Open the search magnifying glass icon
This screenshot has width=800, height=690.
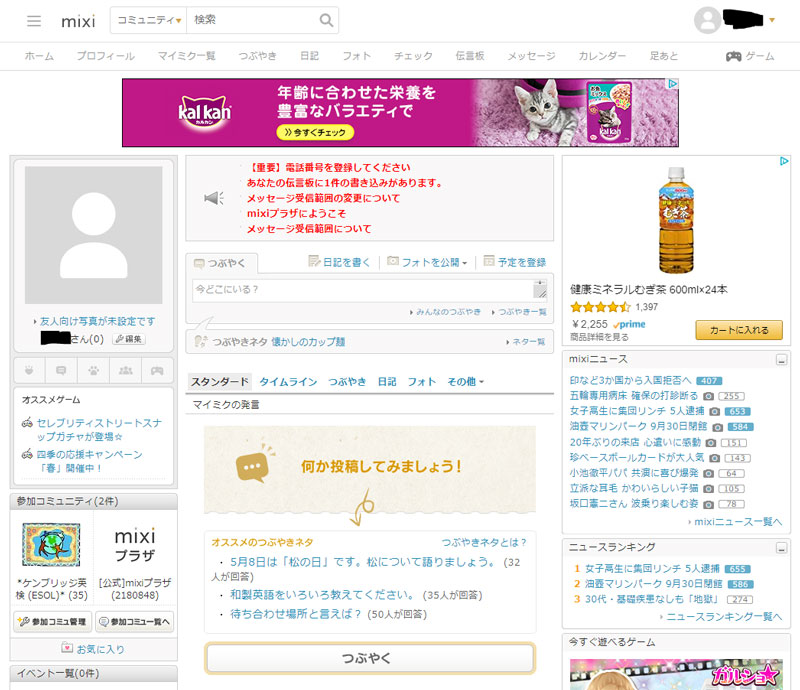click(x=326, y=20)
